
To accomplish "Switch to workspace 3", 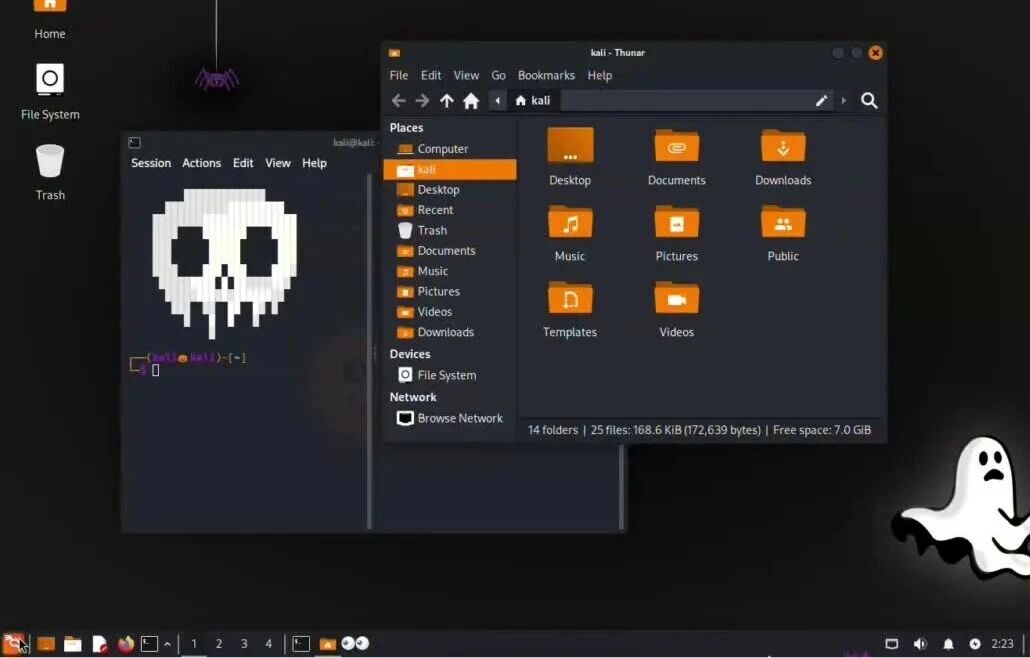I will [x=244, y=644].
